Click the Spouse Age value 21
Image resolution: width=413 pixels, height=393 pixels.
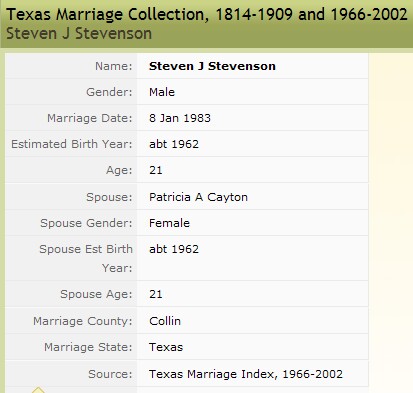click(x=156, y=294)
